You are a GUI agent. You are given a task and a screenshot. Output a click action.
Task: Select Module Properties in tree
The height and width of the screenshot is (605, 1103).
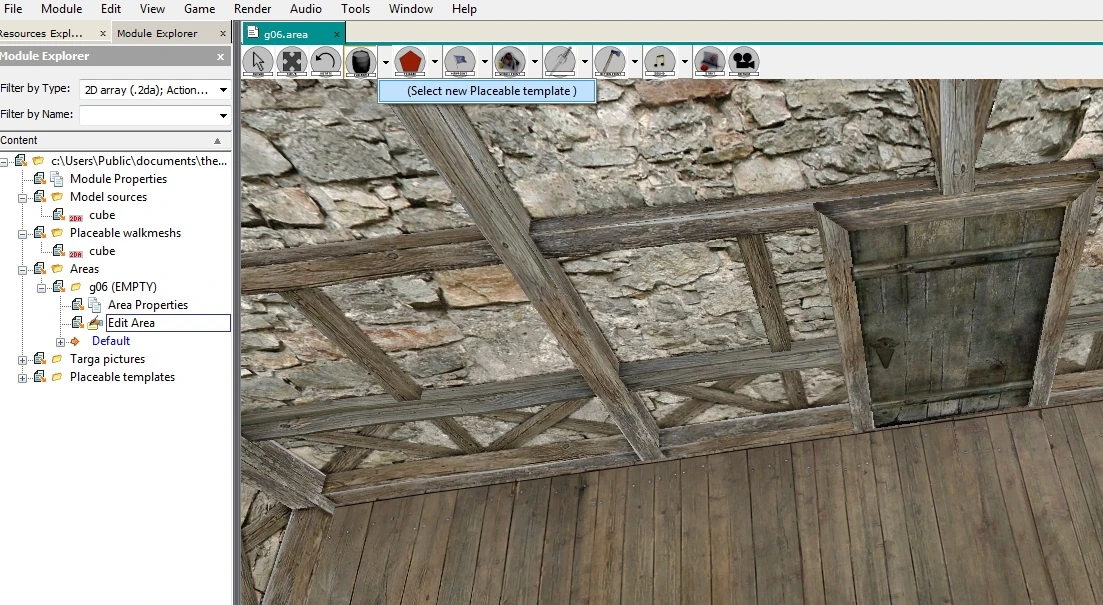click(x=118, y=179)
